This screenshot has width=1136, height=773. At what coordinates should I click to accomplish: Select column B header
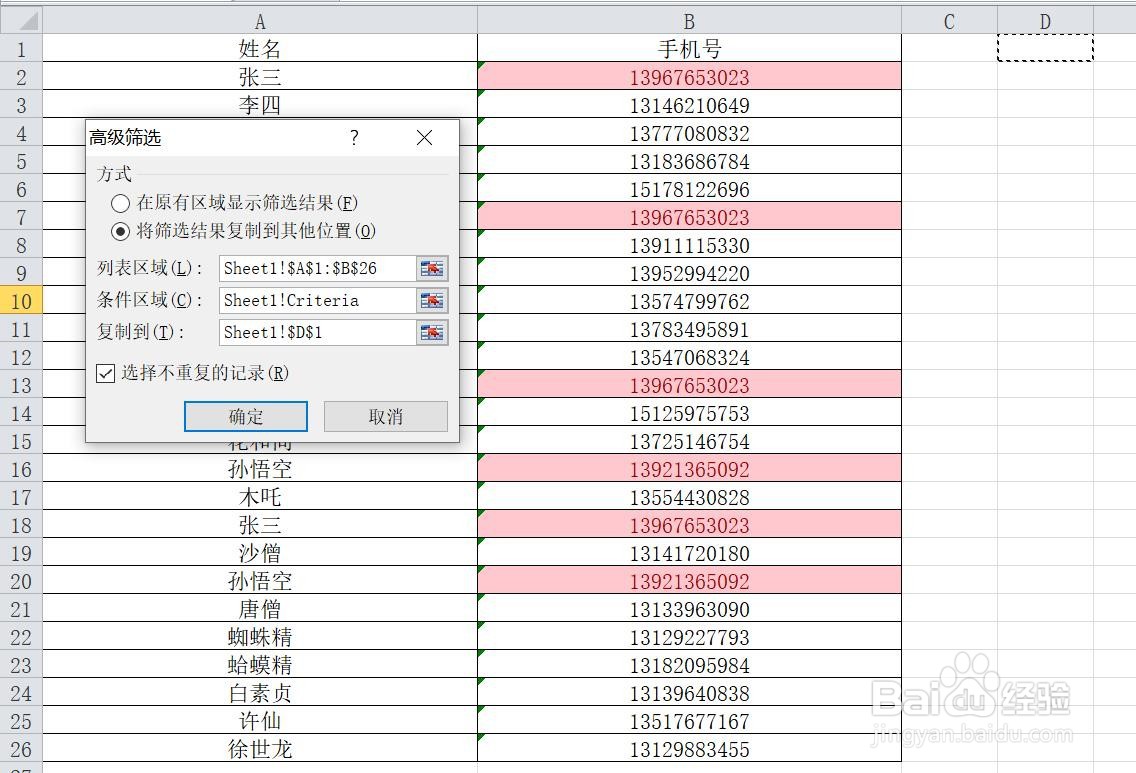[x=688, y=20]
